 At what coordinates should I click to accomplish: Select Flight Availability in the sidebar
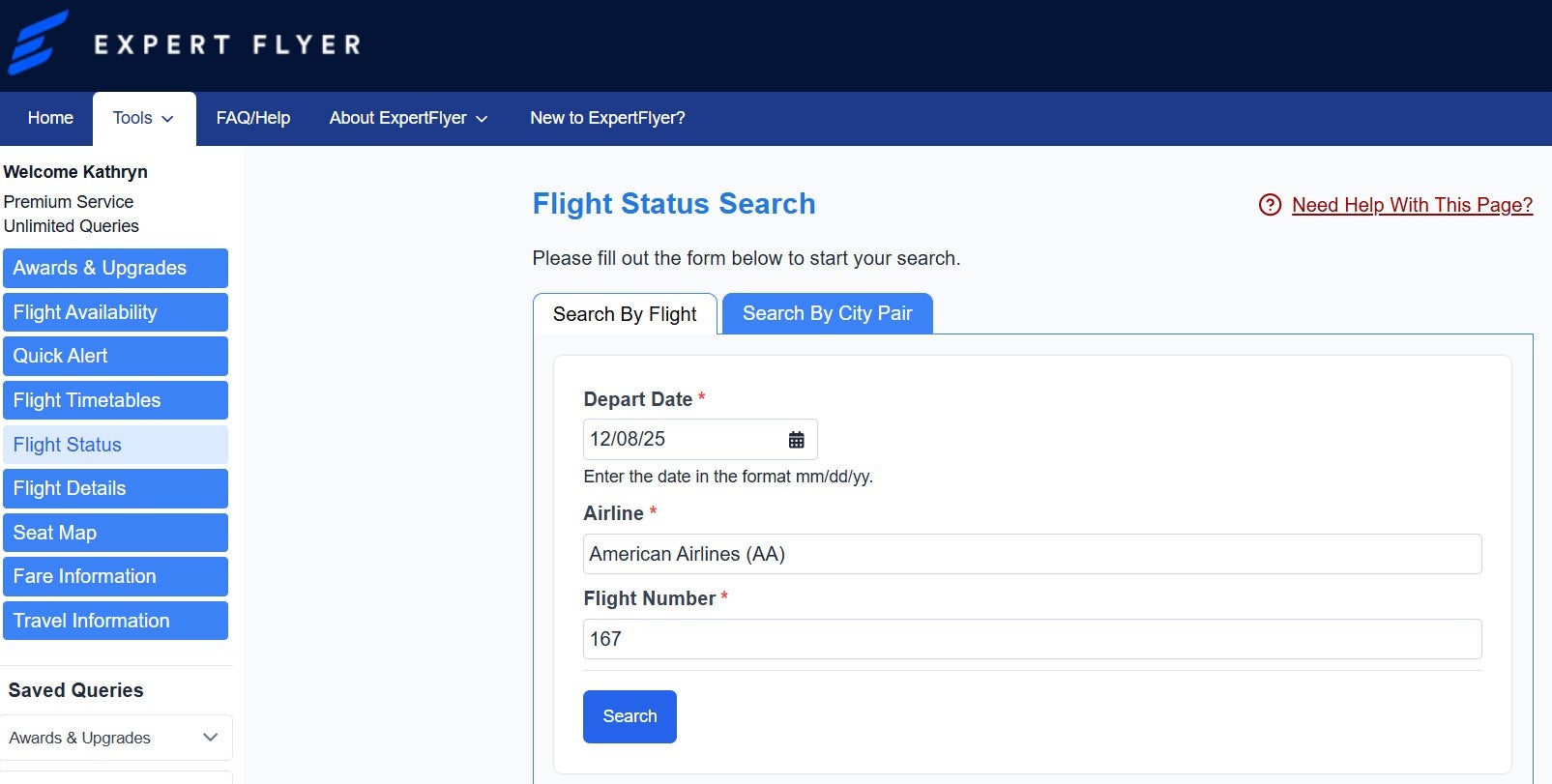[x=115, y=312]
